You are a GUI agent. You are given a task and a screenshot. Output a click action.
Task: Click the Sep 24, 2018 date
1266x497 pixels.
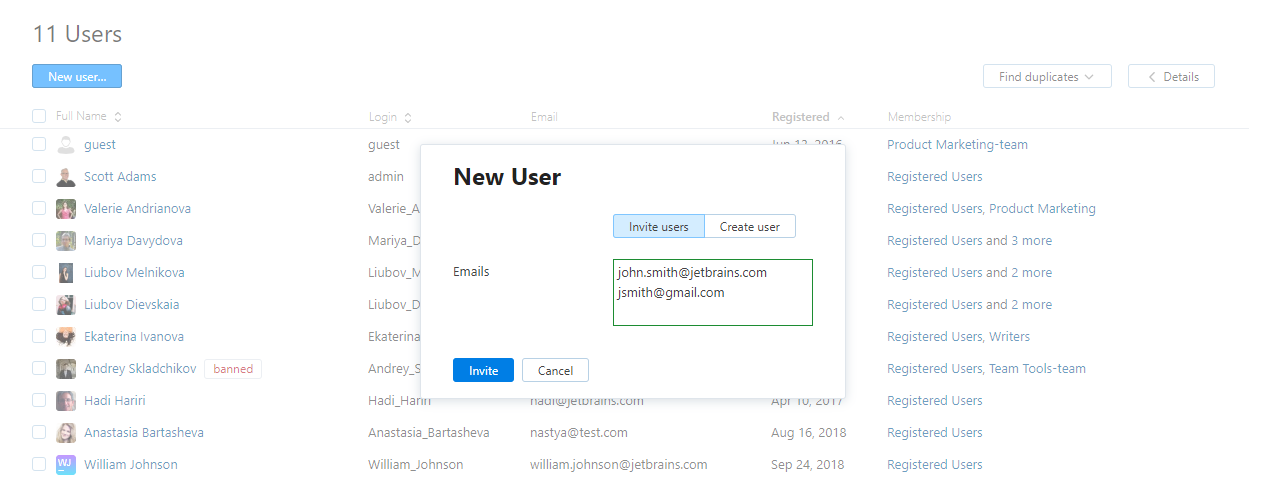click(x=808, y=465)
